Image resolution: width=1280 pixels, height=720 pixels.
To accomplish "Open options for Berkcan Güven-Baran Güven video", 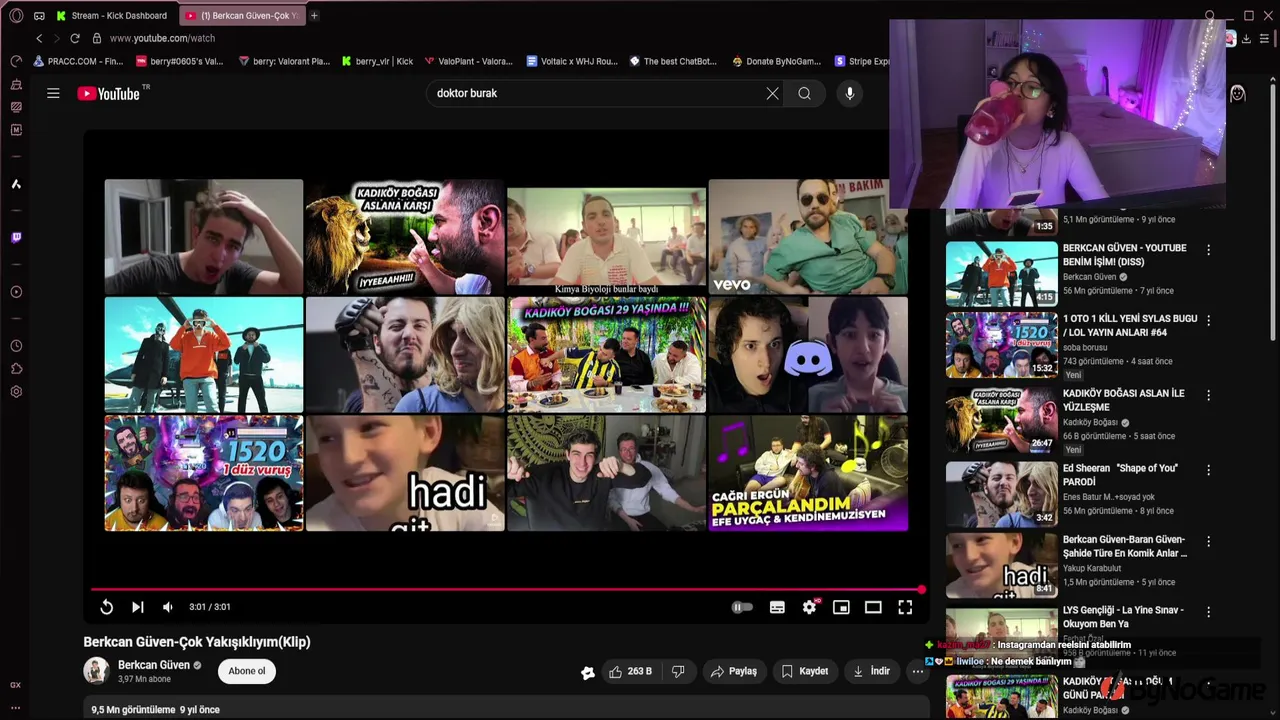I will coord(1208,542).
